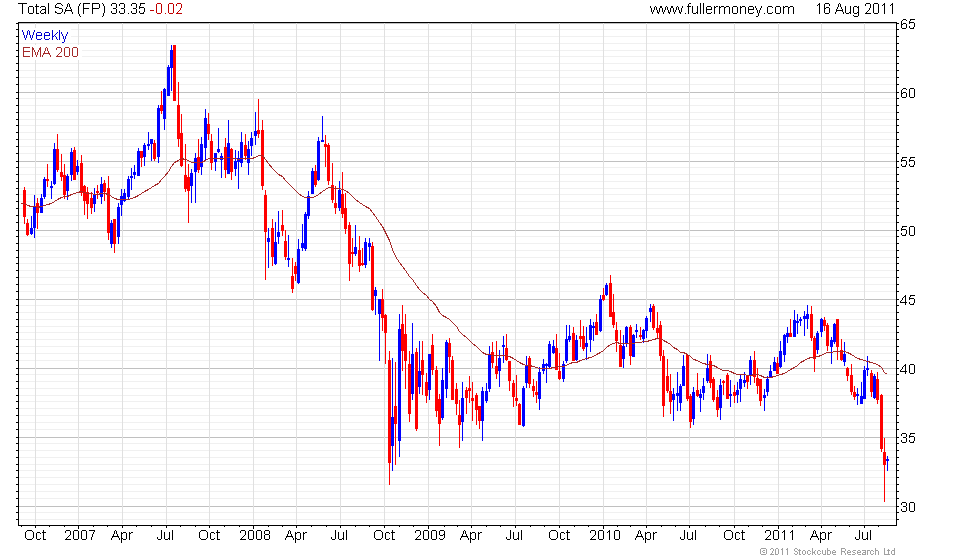Click the 'Total SA (FP)' chart title
Screen dimensions: 980x560
click(62, 9)
